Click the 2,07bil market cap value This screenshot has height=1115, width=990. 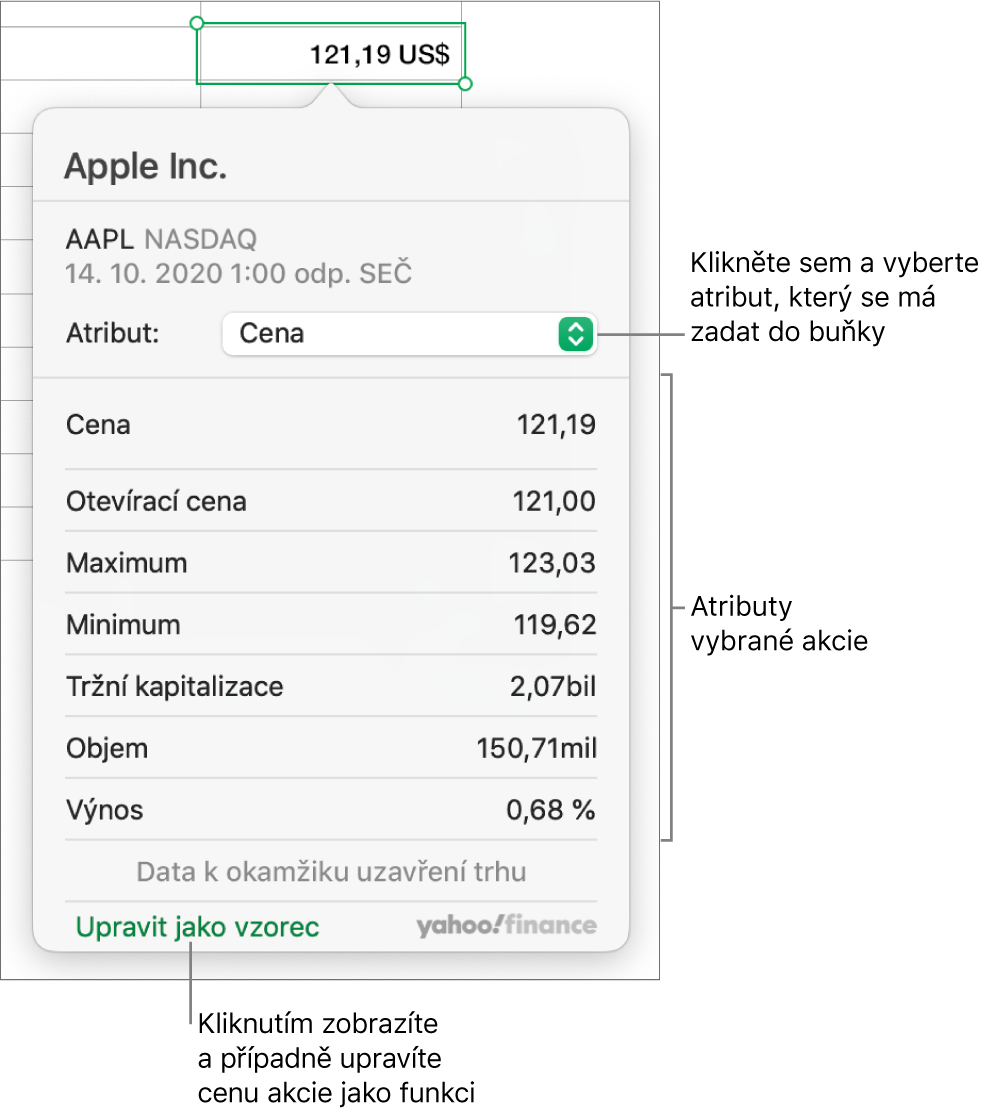553,686
